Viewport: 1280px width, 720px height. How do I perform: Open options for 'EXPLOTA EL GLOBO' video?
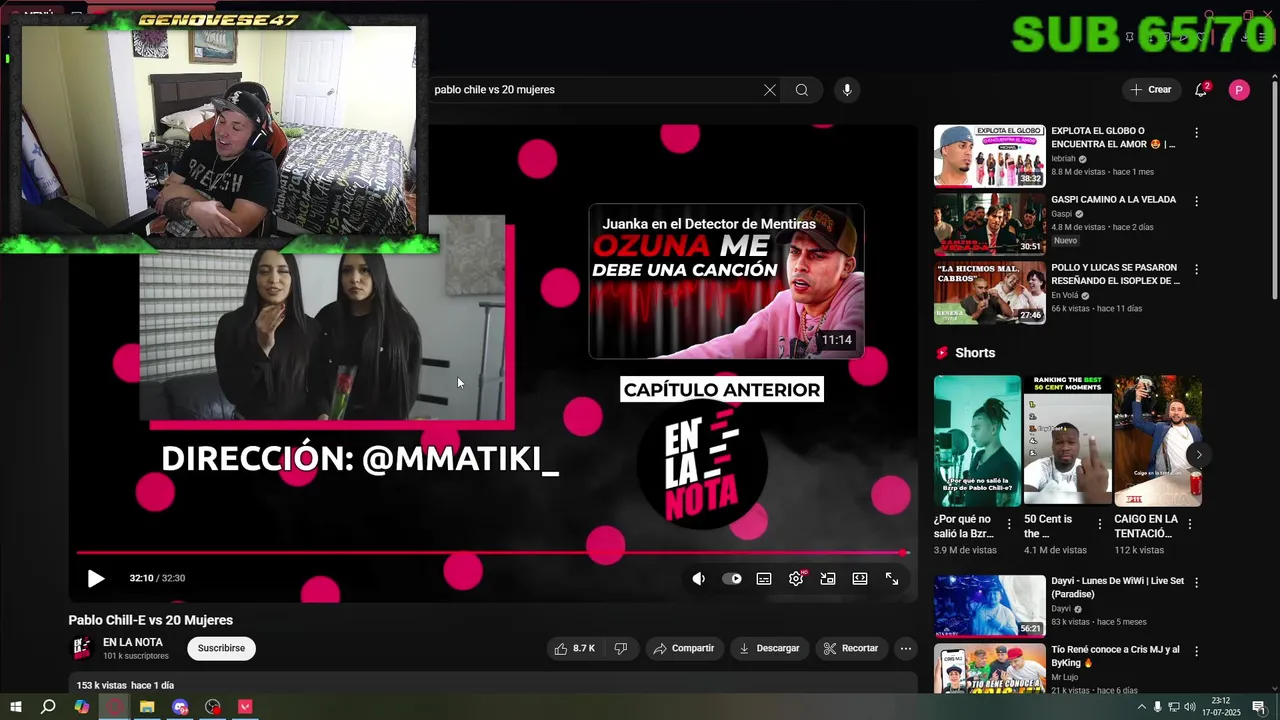pos(1196,133)
